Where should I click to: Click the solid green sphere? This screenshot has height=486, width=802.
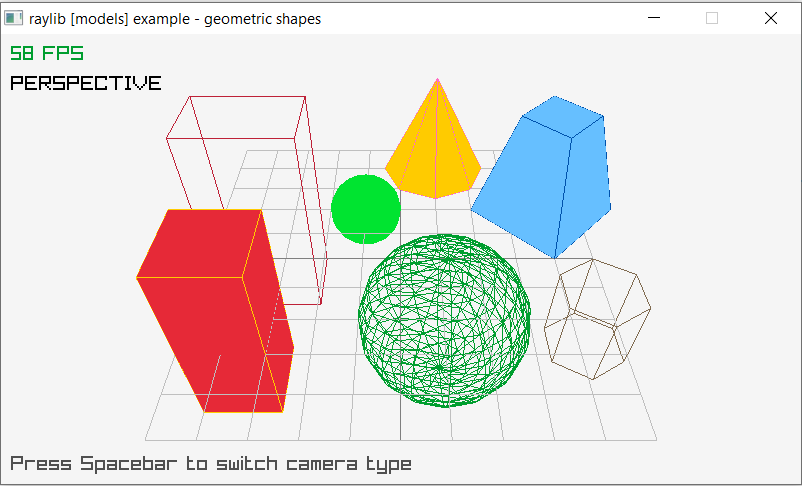click(x=366, y=209)
